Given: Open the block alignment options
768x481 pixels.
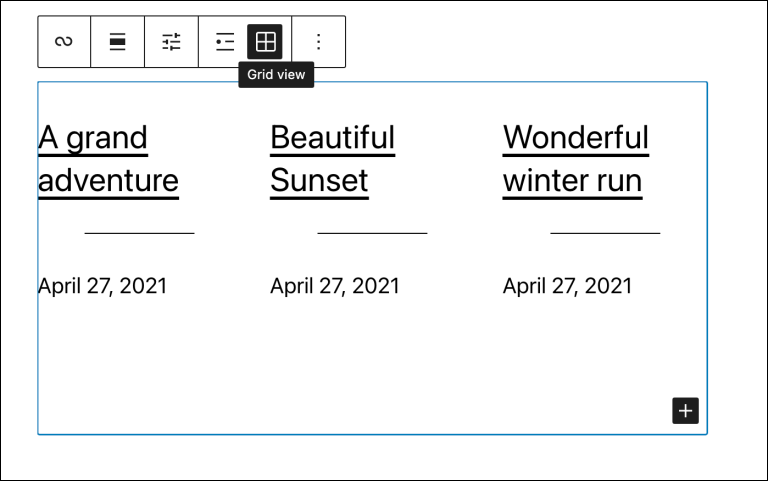Looking at the screenshot, I should point(118,42).
